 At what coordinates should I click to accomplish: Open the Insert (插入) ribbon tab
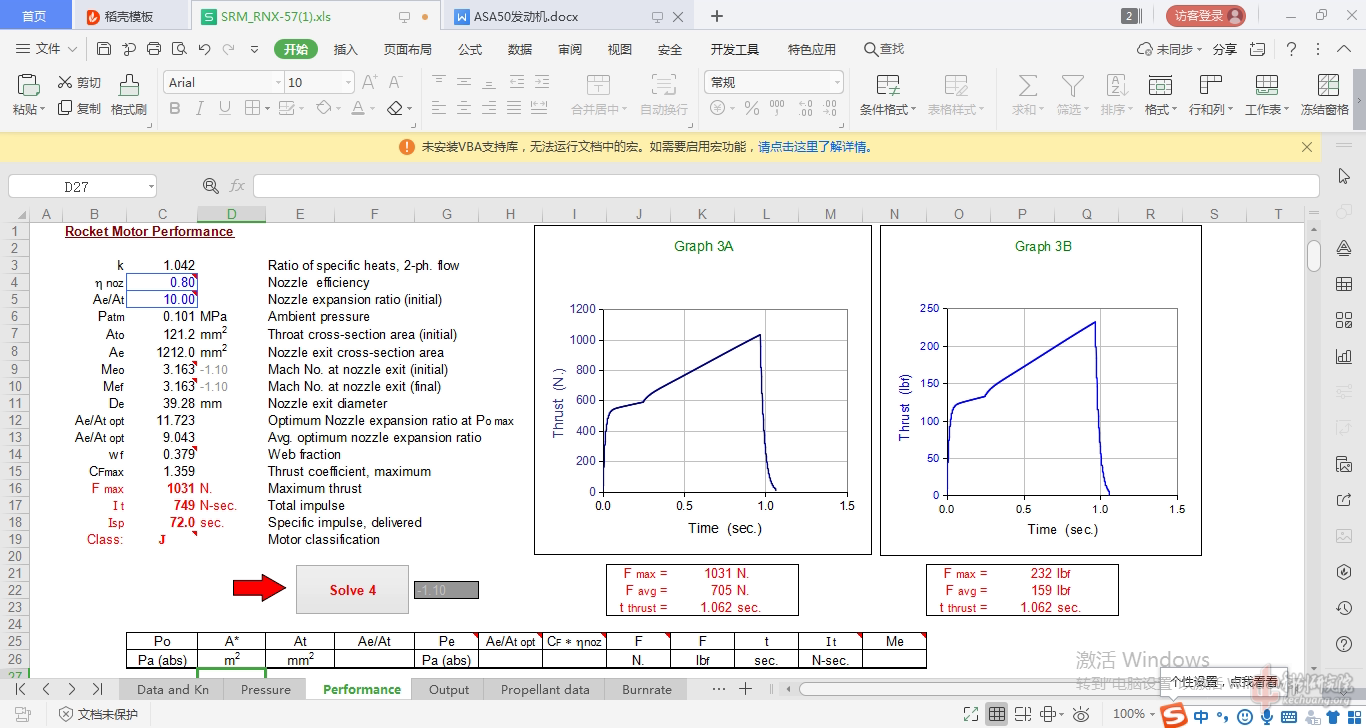345,49
